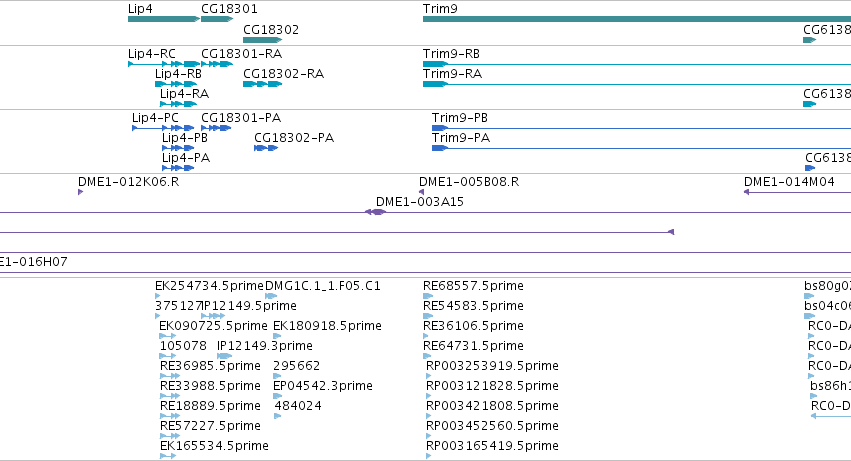Click the Trim9-RA transcript
This screenshot has width=851, height=461.
(x=637, y=84)
